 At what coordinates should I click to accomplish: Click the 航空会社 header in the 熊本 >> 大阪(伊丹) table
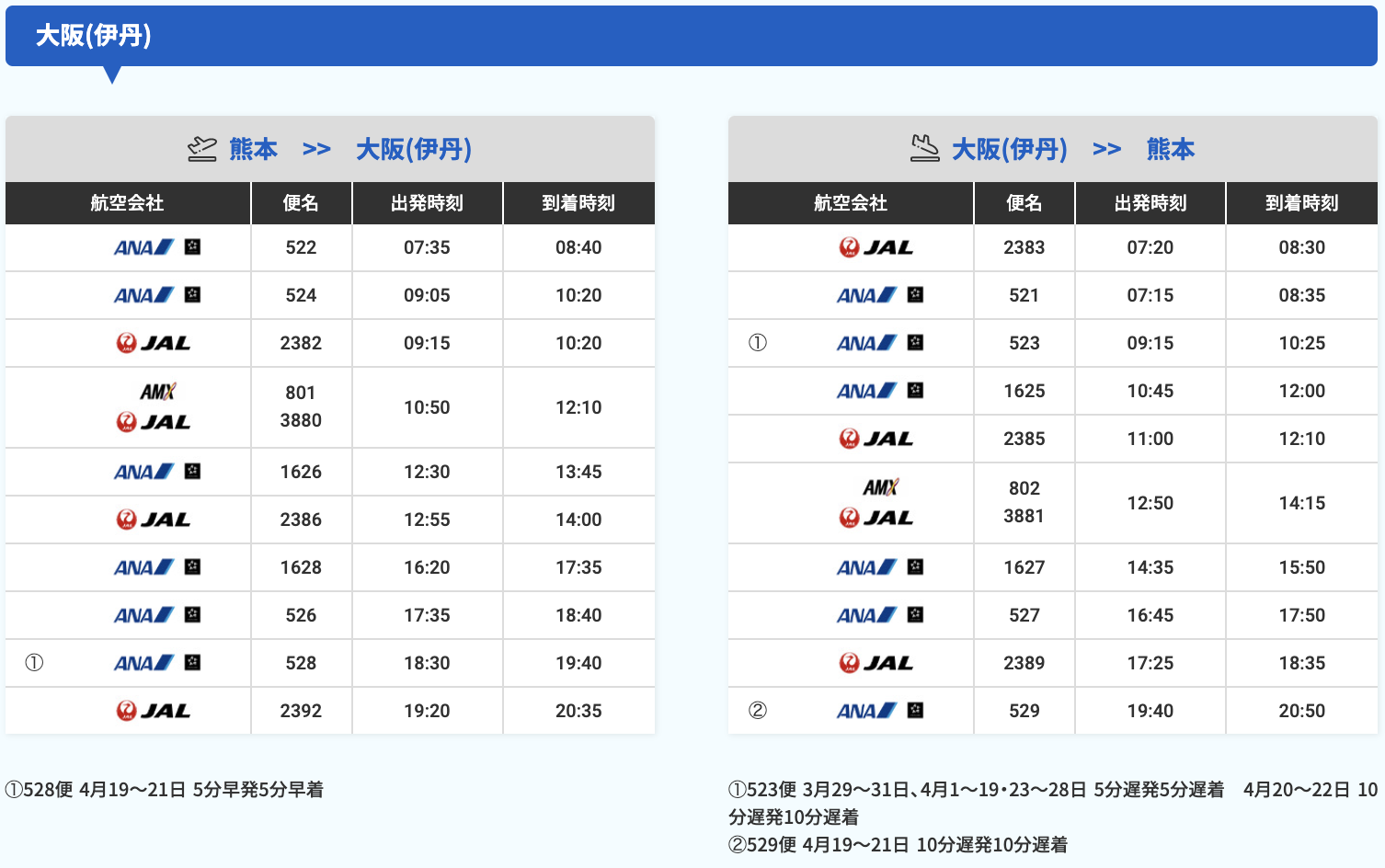(128, 203)
